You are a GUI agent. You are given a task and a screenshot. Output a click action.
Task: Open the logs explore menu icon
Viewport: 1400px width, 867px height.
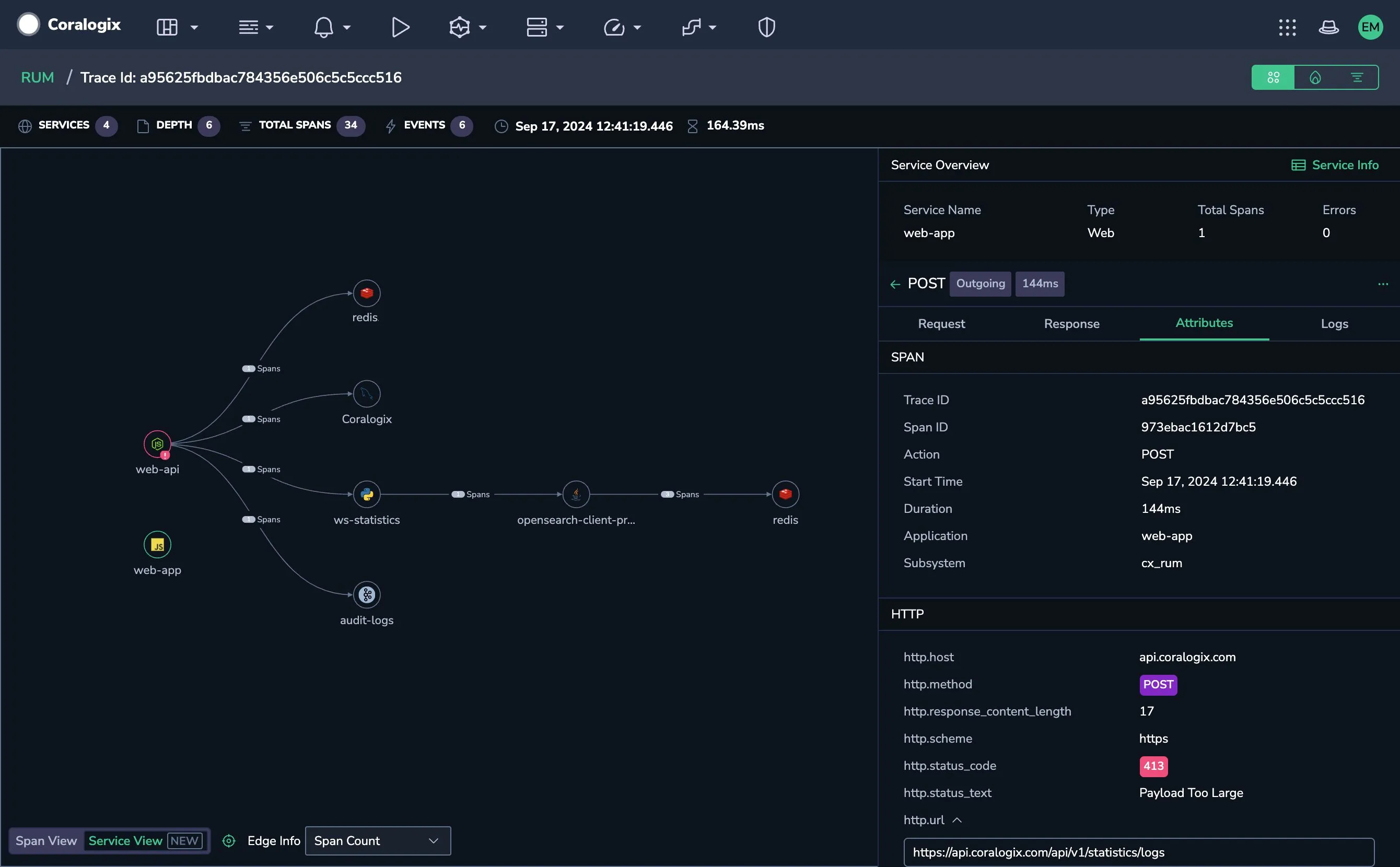click(x=248, y=27)
